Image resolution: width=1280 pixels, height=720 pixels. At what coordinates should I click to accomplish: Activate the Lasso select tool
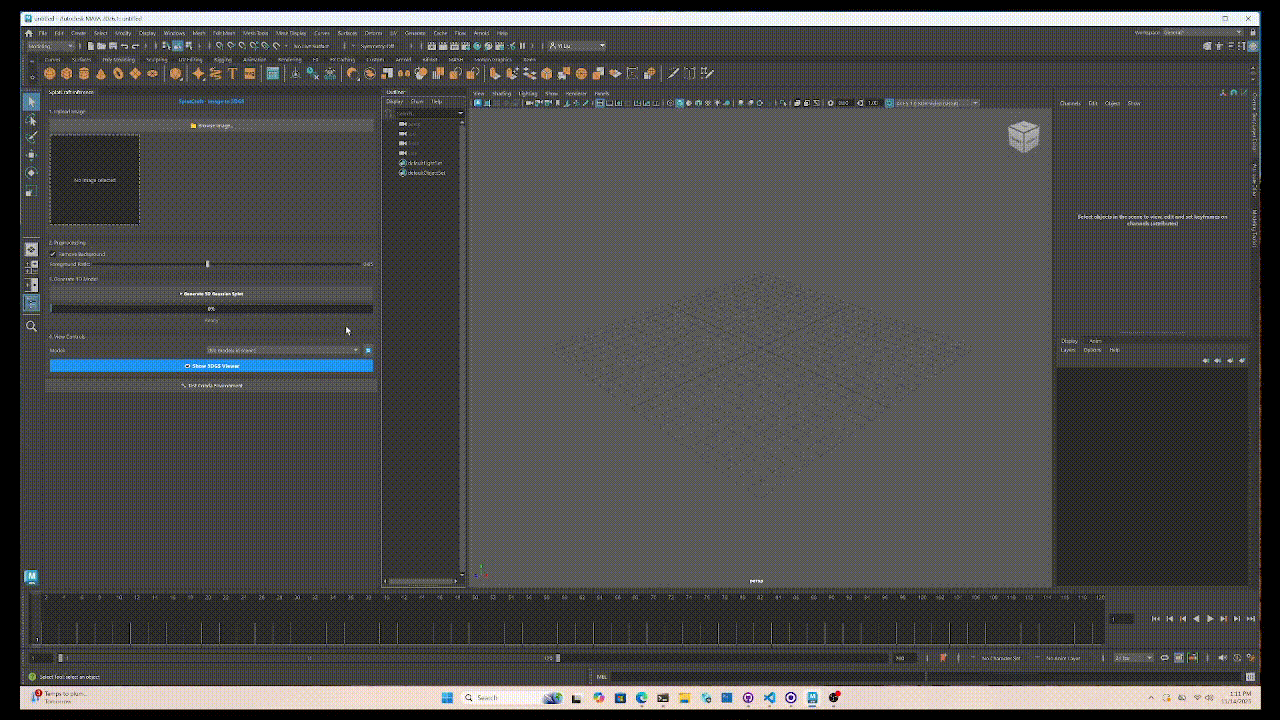(x=31, y=120)
